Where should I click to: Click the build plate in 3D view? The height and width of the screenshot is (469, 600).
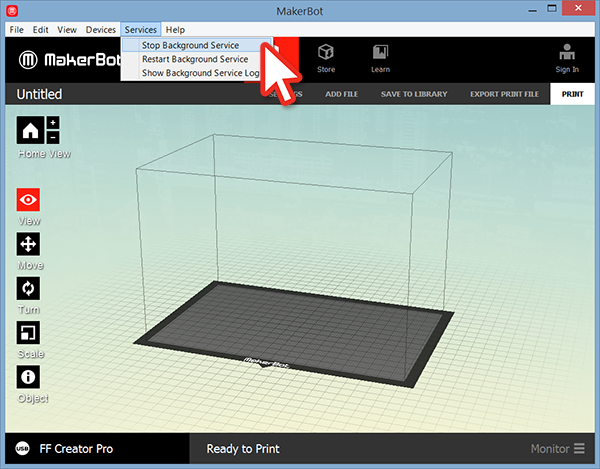293,334
